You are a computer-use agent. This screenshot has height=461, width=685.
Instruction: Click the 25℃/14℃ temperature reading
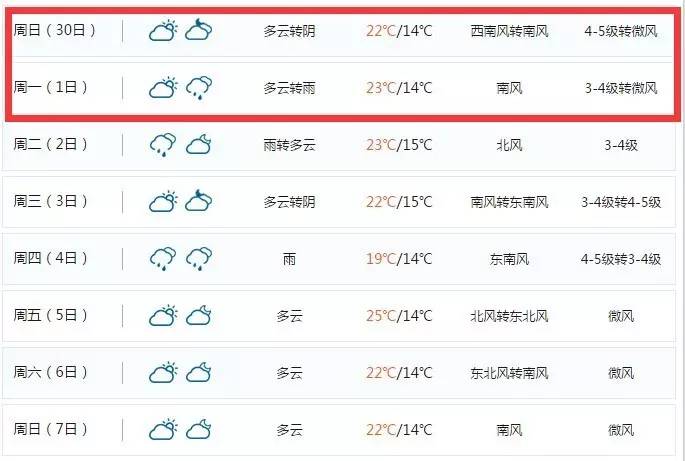[398, 316]
